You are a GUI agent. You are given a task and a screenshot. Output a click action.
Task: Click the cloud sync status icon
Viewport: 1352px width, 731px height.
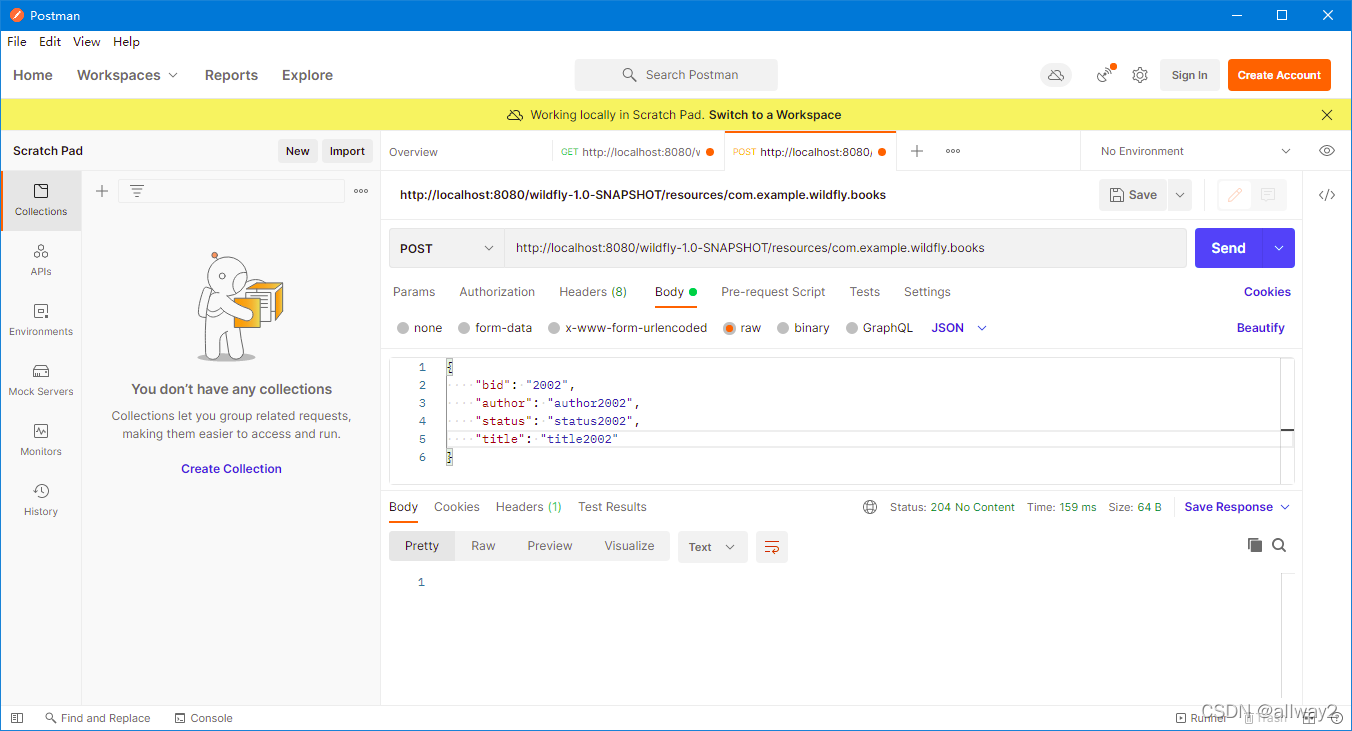click(1055, 75)
